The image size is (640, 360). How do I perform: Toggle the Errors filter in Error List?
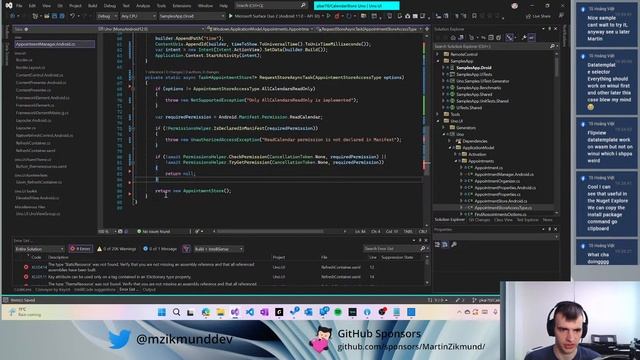click(x=81, y=249)
